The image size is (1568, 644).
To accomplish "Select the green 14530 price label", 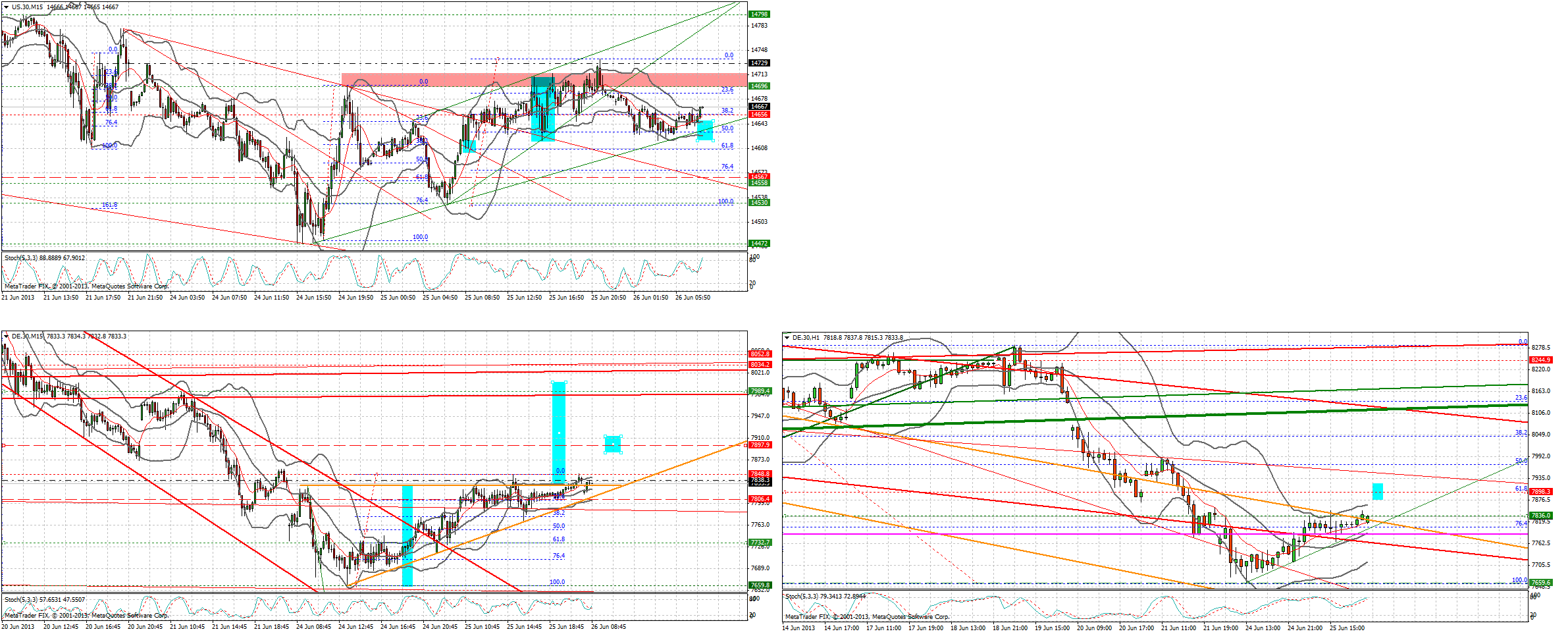I will [760, 203].
